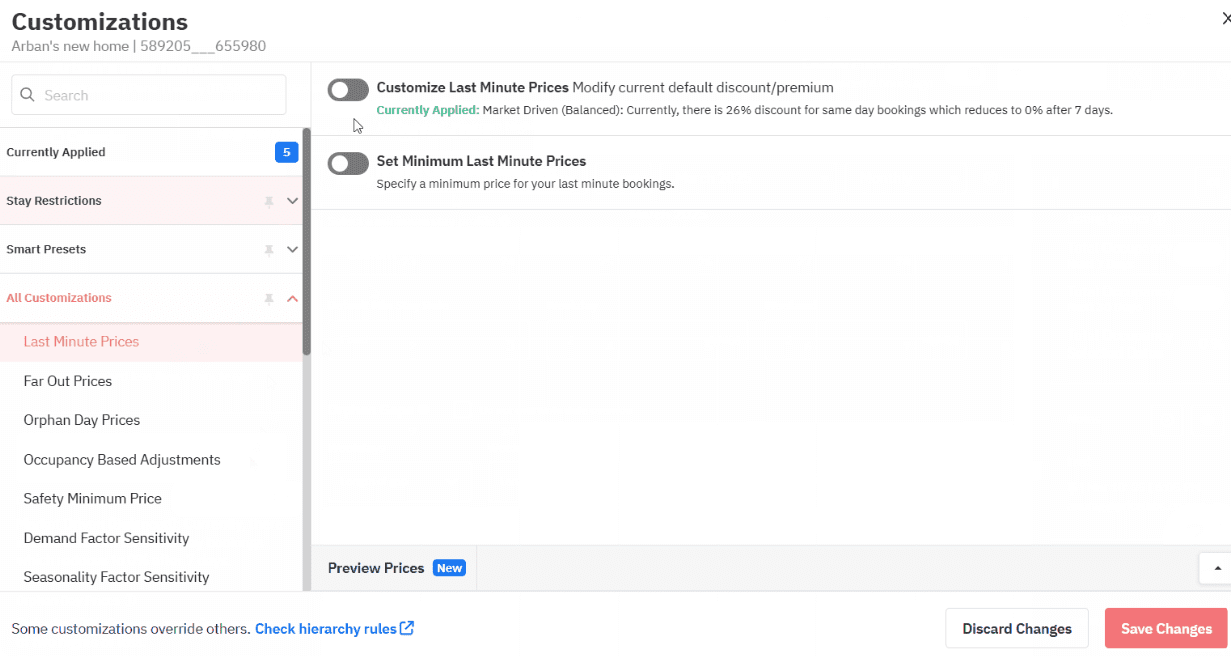Open the Safety Minimum Price customization
This screenshot has height=658, width=1231.
[x=92, y=498]
